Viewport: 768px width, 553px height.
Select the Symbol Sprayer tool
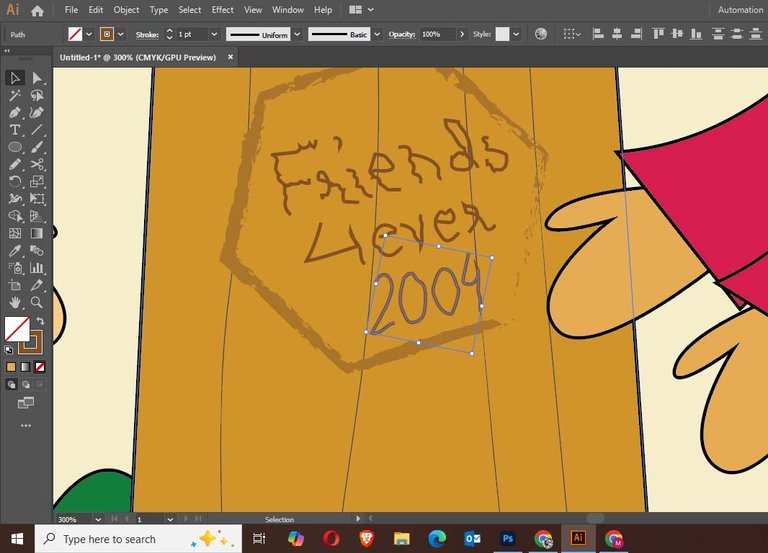click(15, 268)
